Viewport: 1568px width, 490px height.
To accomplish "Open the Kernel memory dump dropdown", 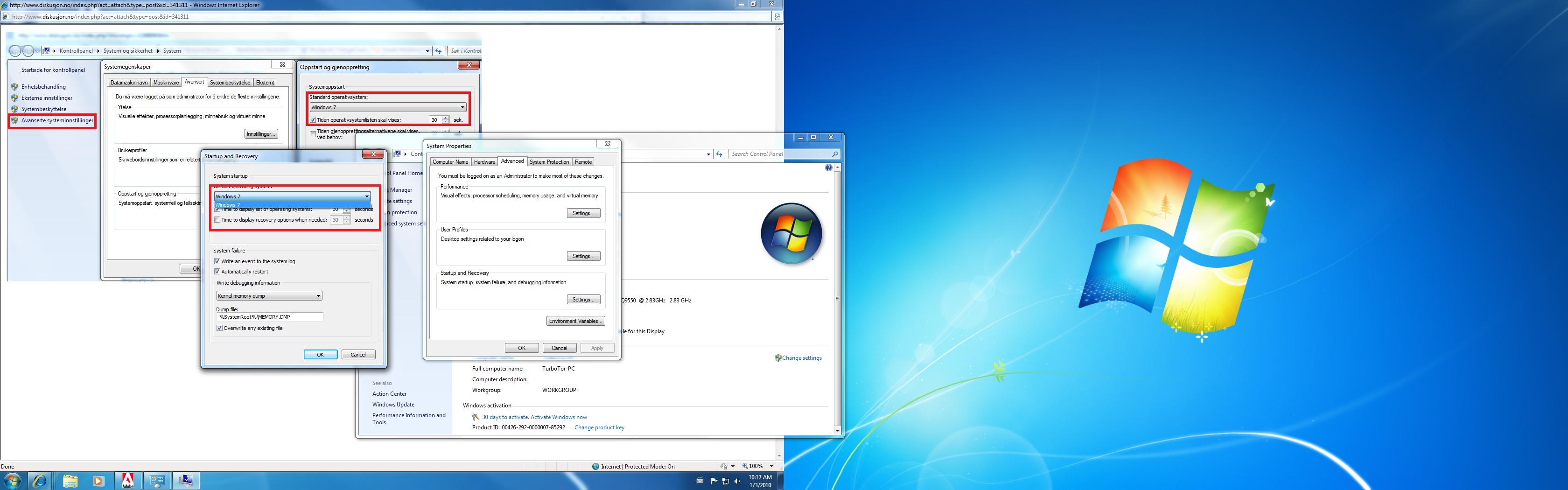I will tap(269, 296).
